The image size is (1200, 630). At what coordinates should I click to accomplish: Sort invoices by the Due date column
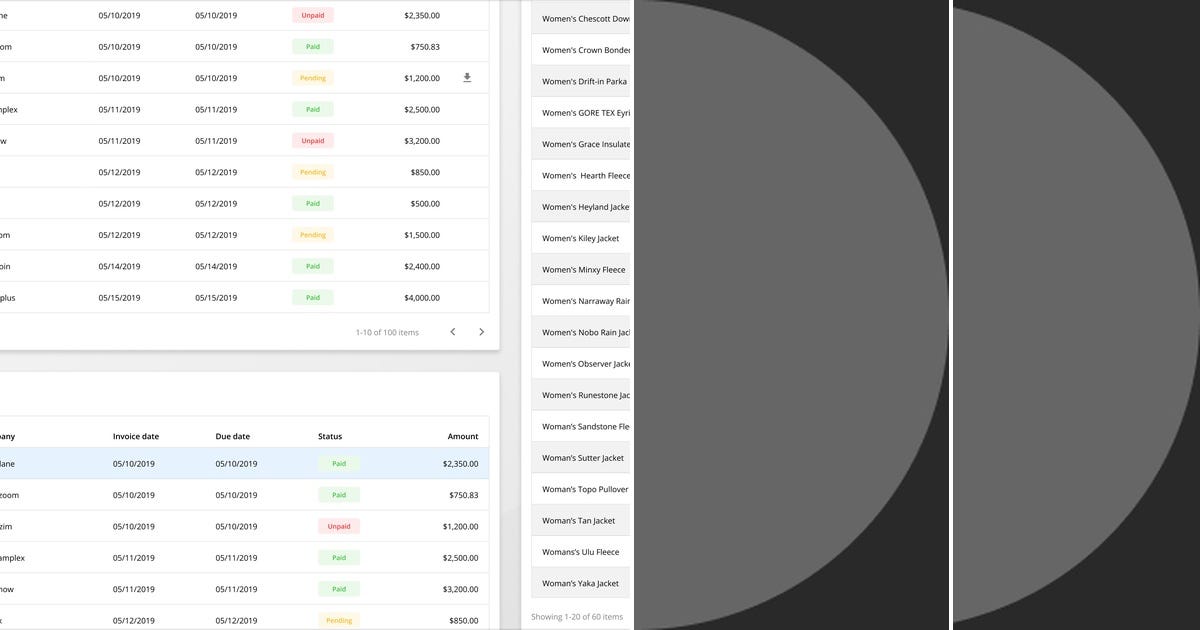[233, 436]
